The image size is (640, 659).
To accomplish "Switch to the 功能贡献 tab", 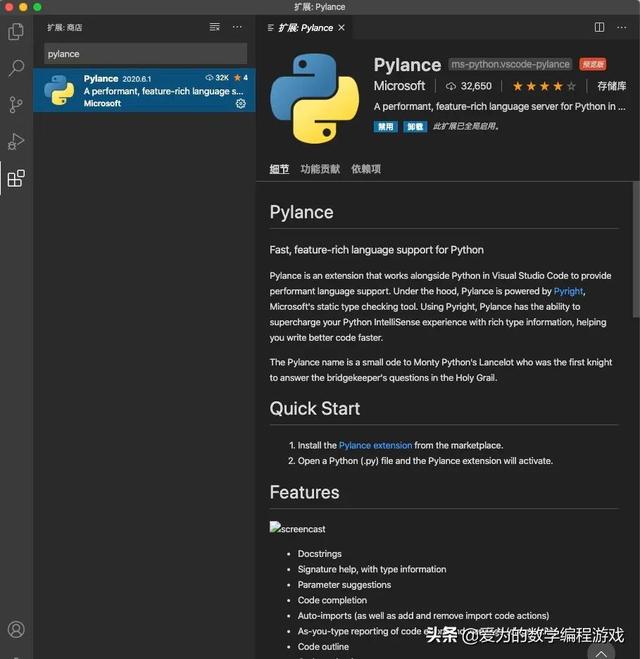I will 320,169.
